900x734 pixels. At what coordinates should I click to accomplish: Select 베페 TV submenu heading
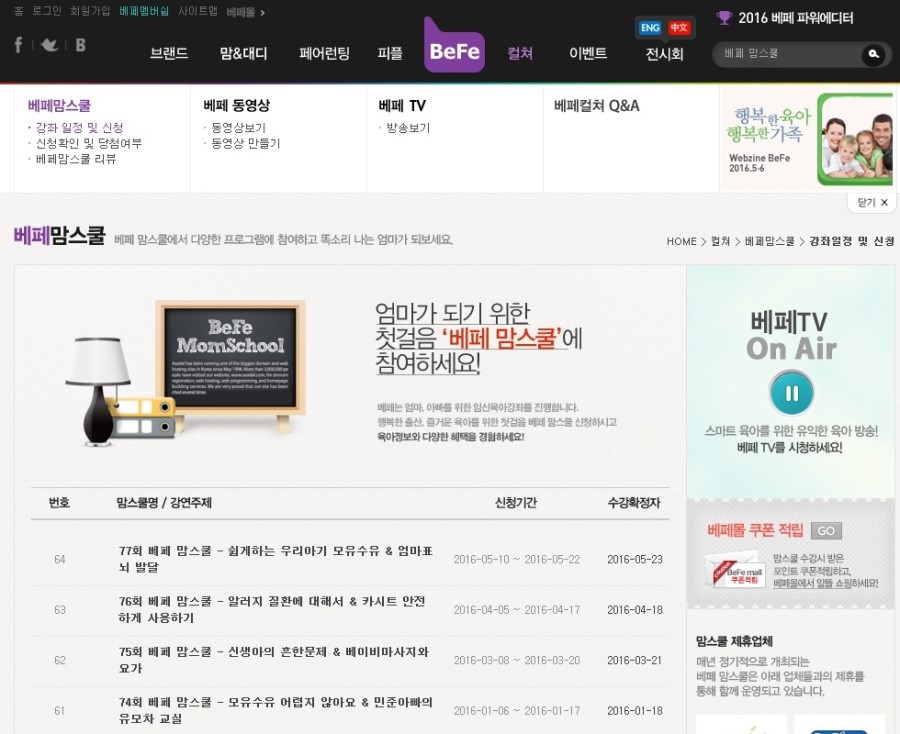click(x=402, y=106)
